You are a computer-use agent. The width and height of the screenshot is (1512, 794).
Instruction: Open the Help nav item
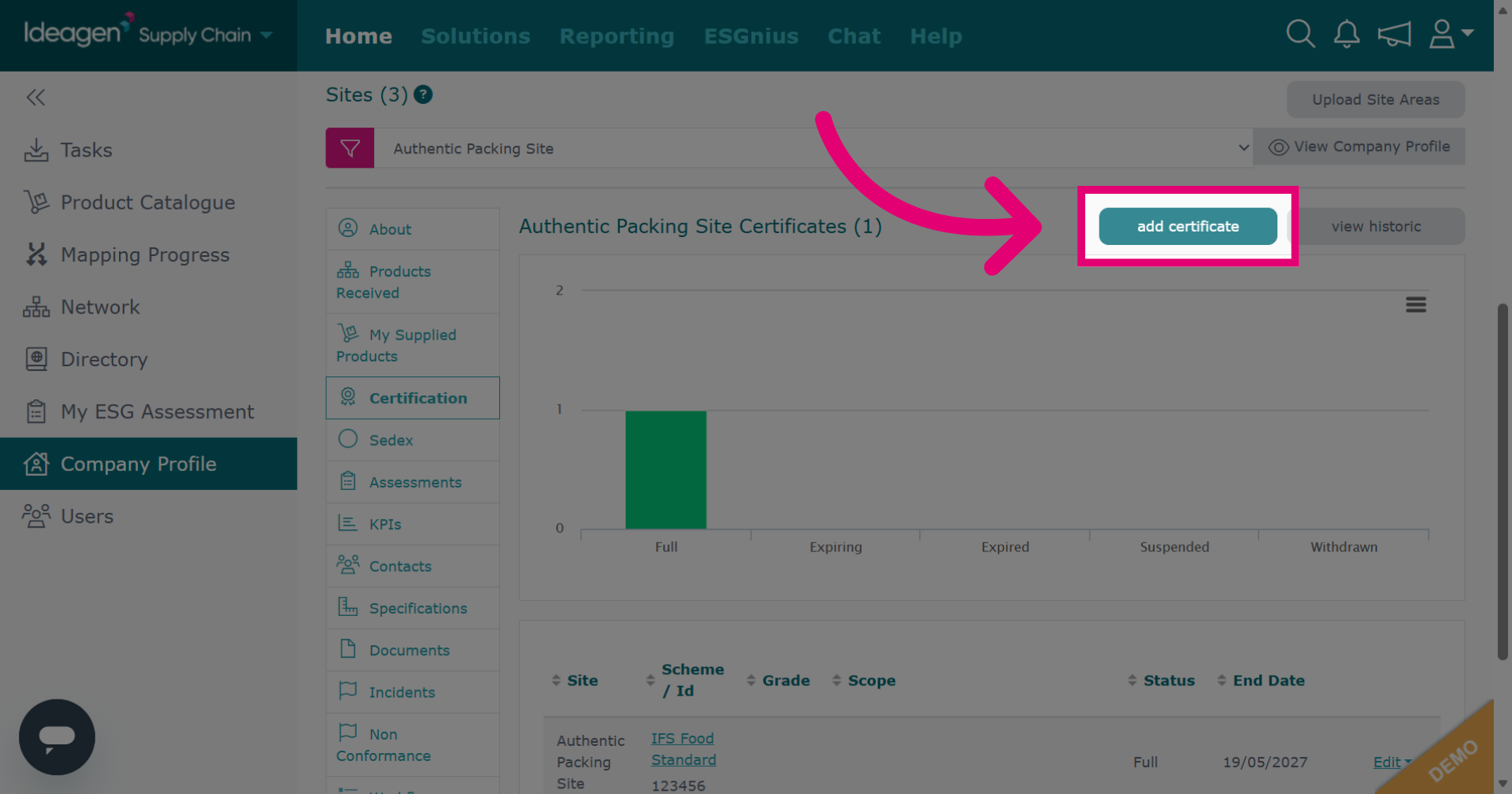coord(936,36)
